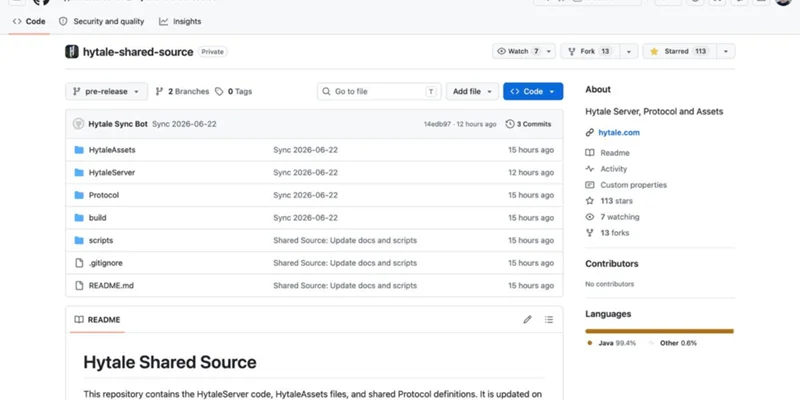Open the HytaleAssets folder
The height and width of the screenshot is (400, 800).
tap(112, 150)
